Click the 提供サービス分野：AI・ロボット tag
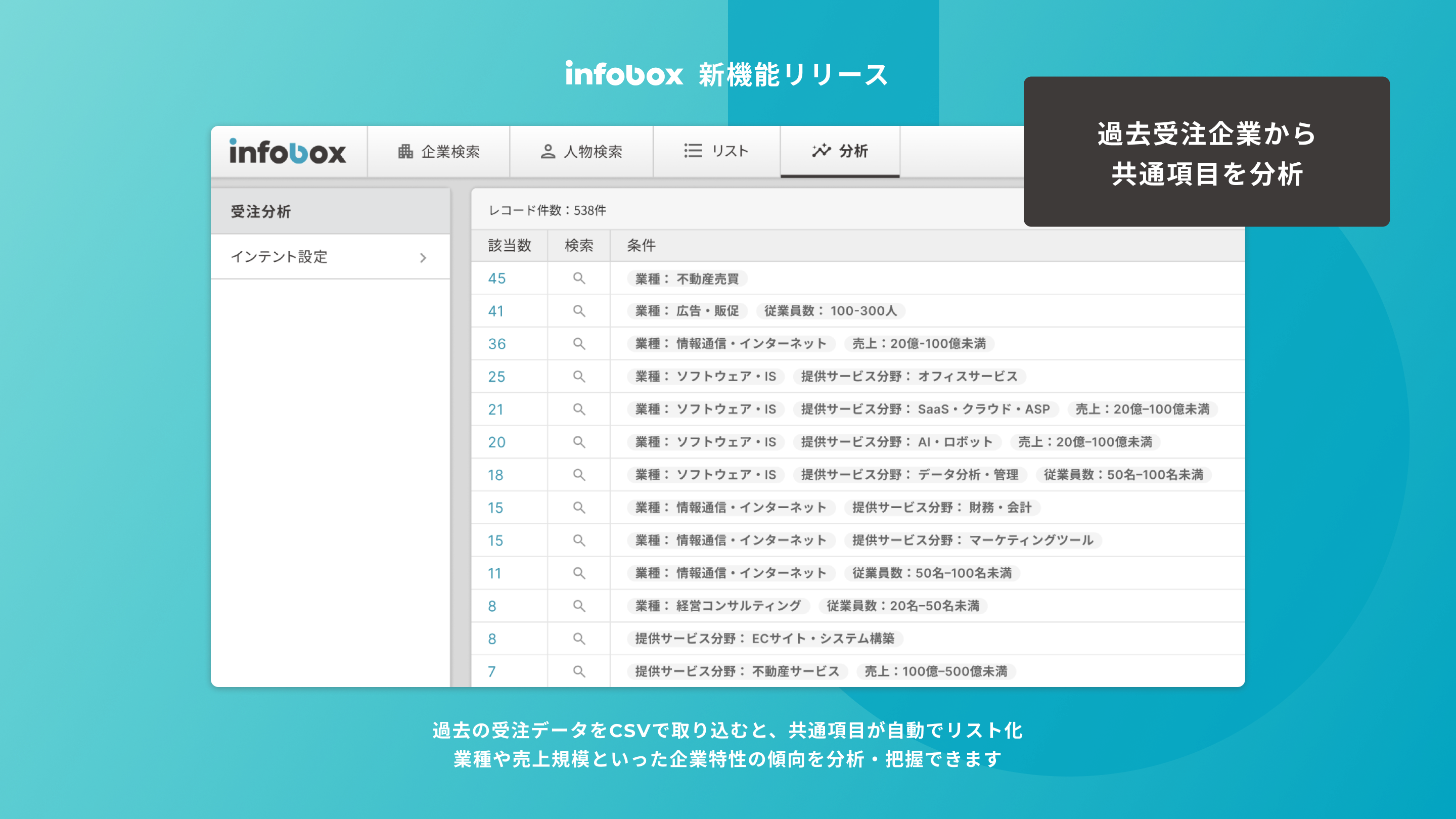The height and width of the screenshot is (819, 1456). [896, 442]
